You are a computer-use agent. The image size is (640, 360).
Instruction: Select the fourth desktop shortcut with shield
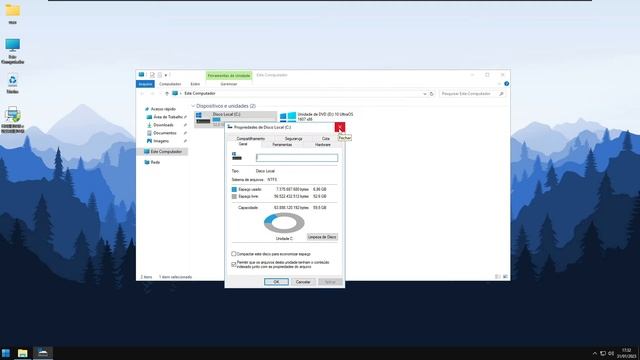[x=13, y=120]
